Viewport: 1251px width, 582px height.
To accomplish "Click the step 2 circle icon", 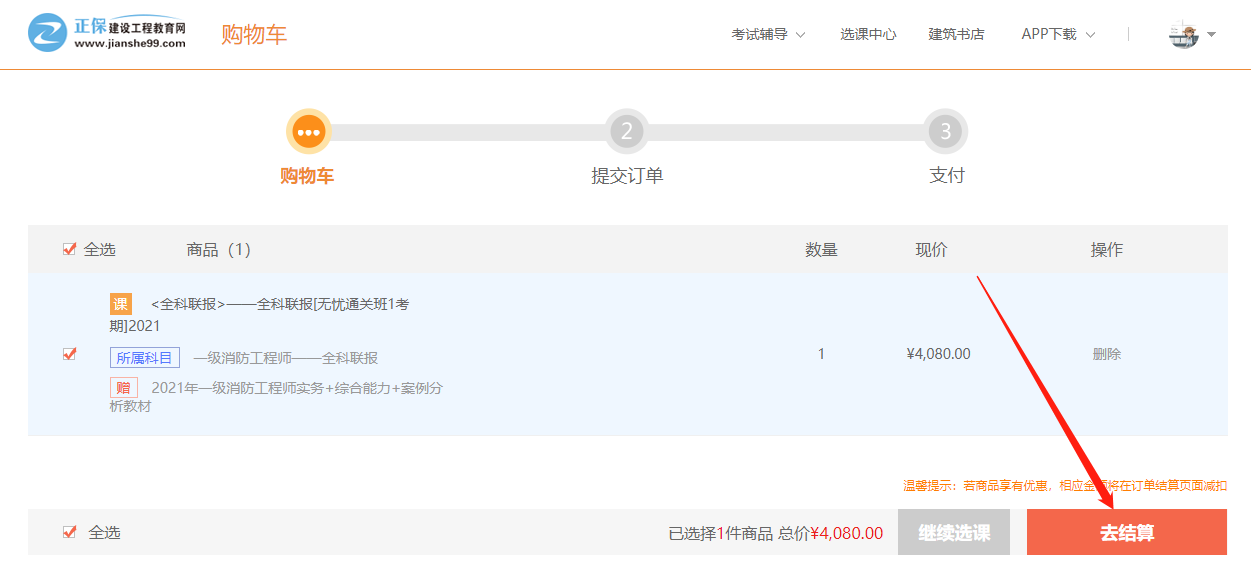I will [x=627, y=131].
